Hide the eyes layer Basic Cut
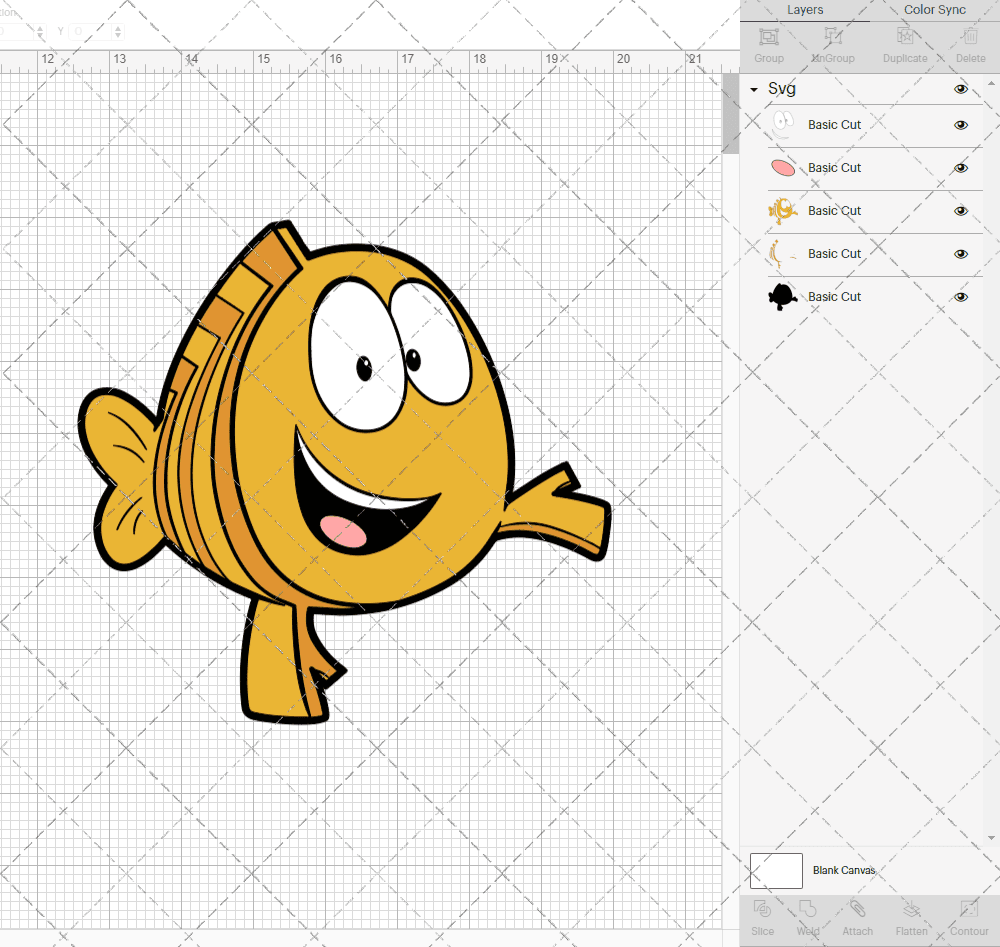This screenshot has height=947, width=1000. 960,125
